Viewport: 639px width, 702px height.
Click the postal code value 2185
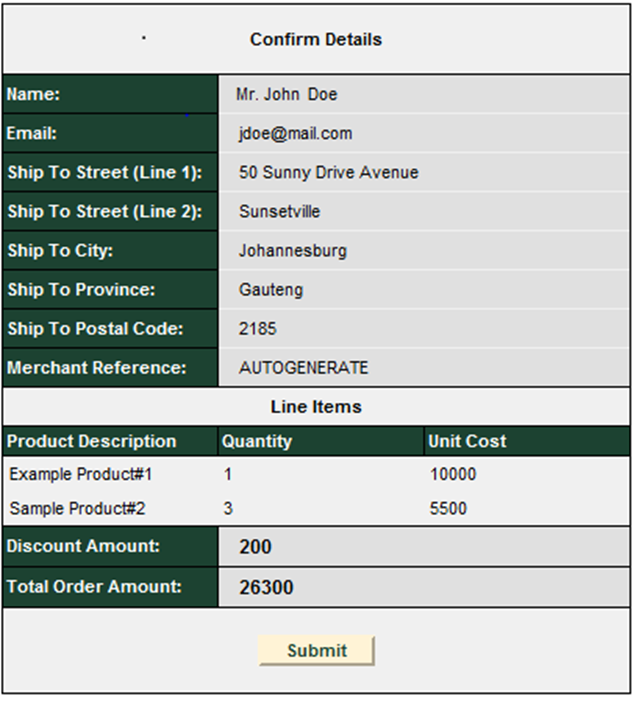(x=257, y=329)
